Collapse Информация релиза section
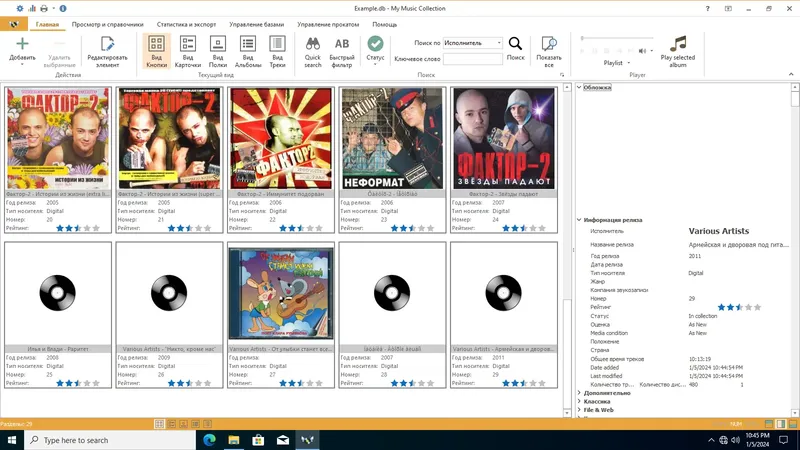800x450 pixels. click(579, 220)
